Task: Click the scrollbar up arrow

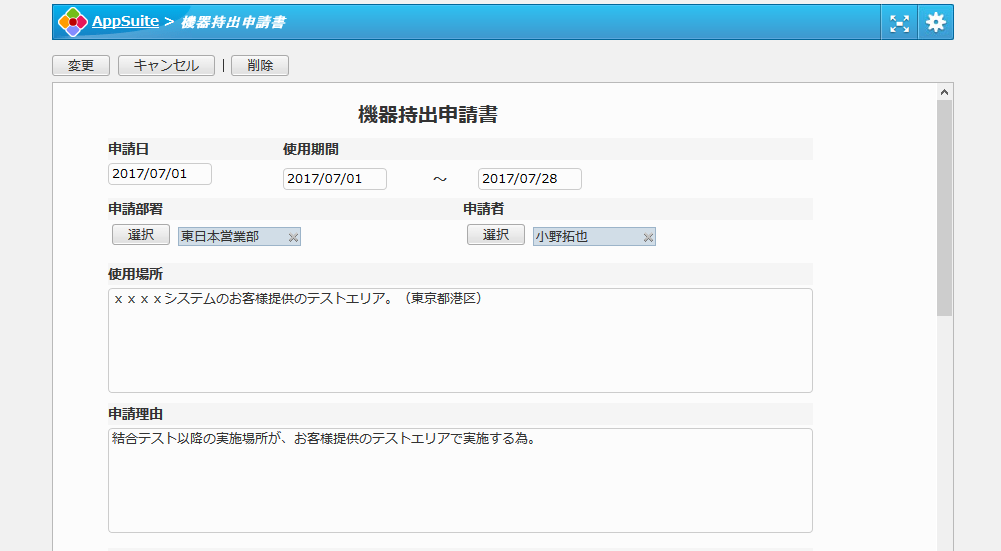Action: click(944, 92)
